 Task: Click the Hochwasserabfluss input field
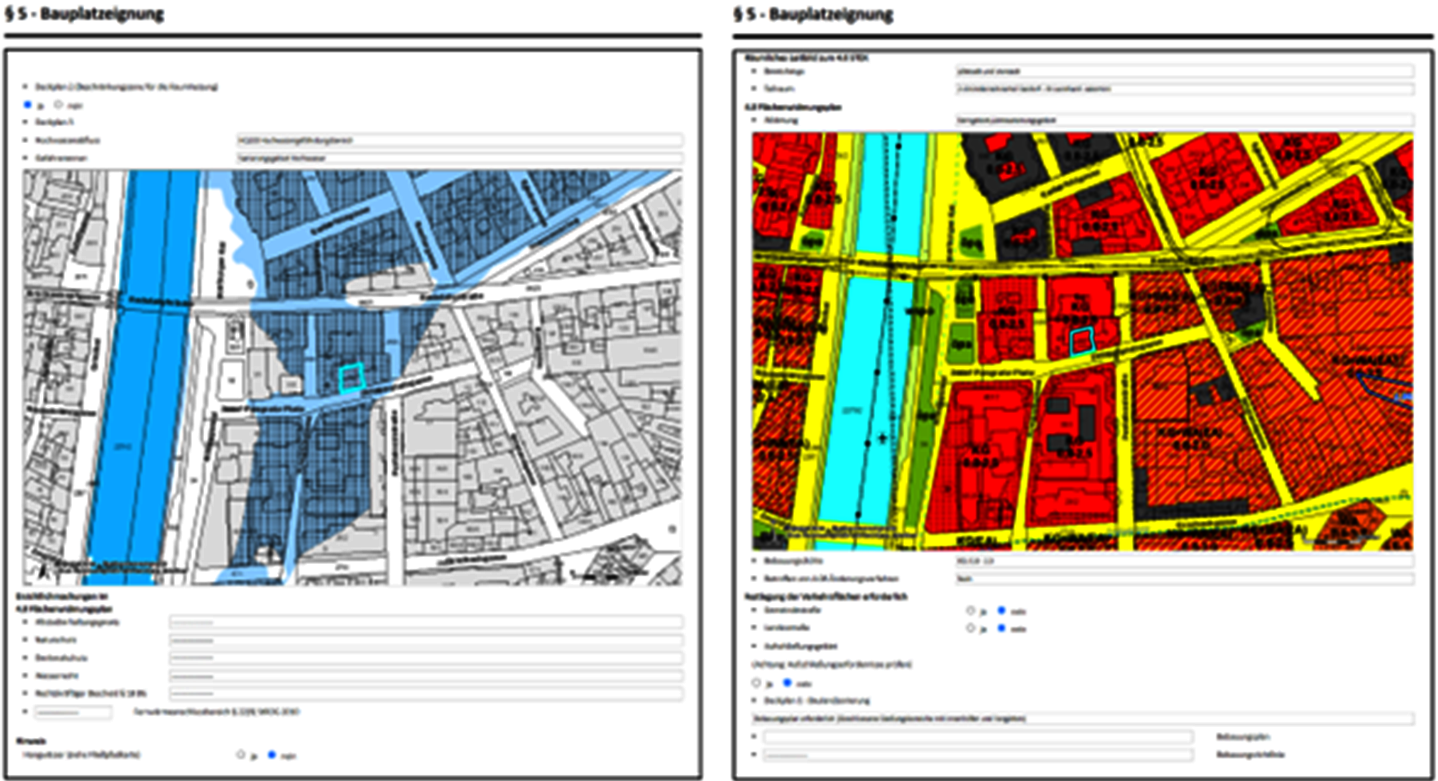click(458, 141)
